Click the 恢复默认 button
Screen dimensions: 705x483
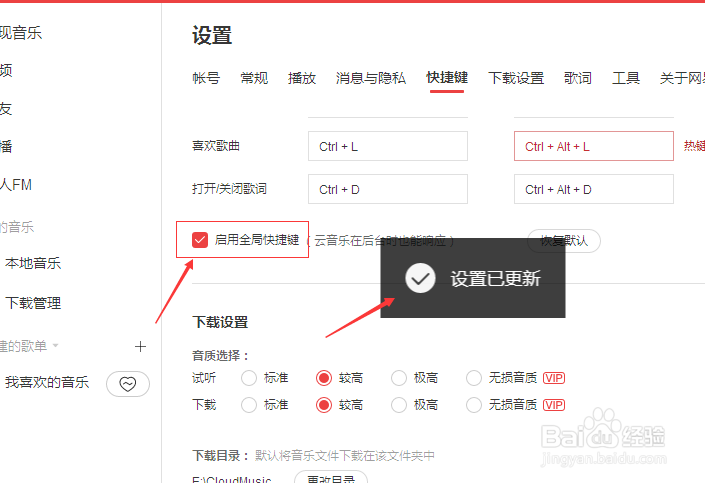click(564, 241)
